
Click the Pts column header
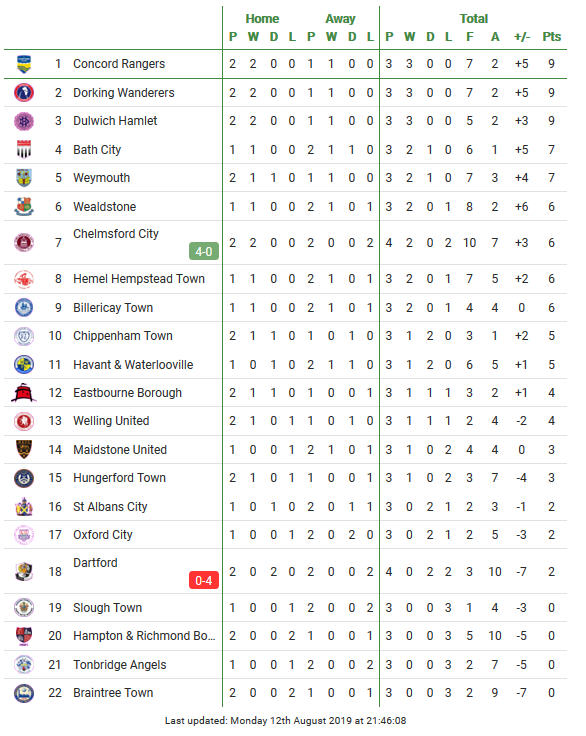pyautogui.click(x=552, y=37)
